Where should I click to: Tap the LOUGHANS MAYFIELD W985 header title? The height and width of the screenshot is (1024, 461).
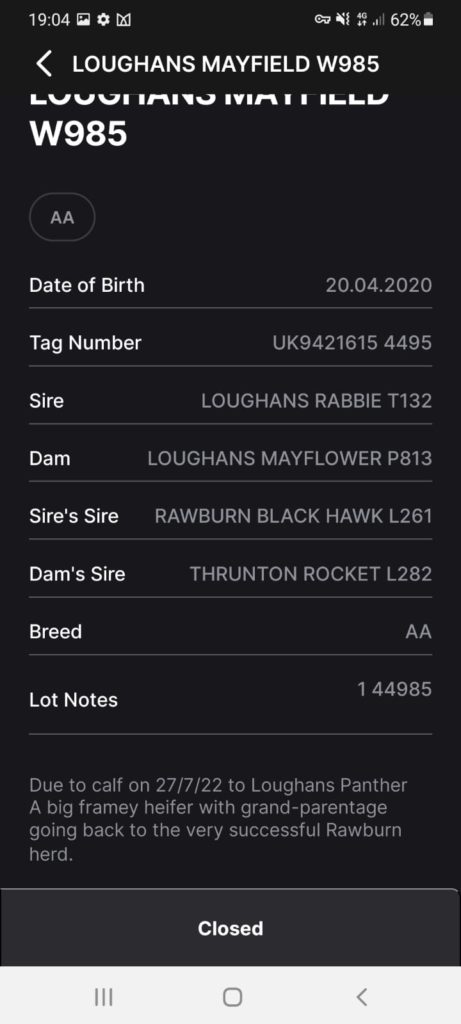click(225, 64)
